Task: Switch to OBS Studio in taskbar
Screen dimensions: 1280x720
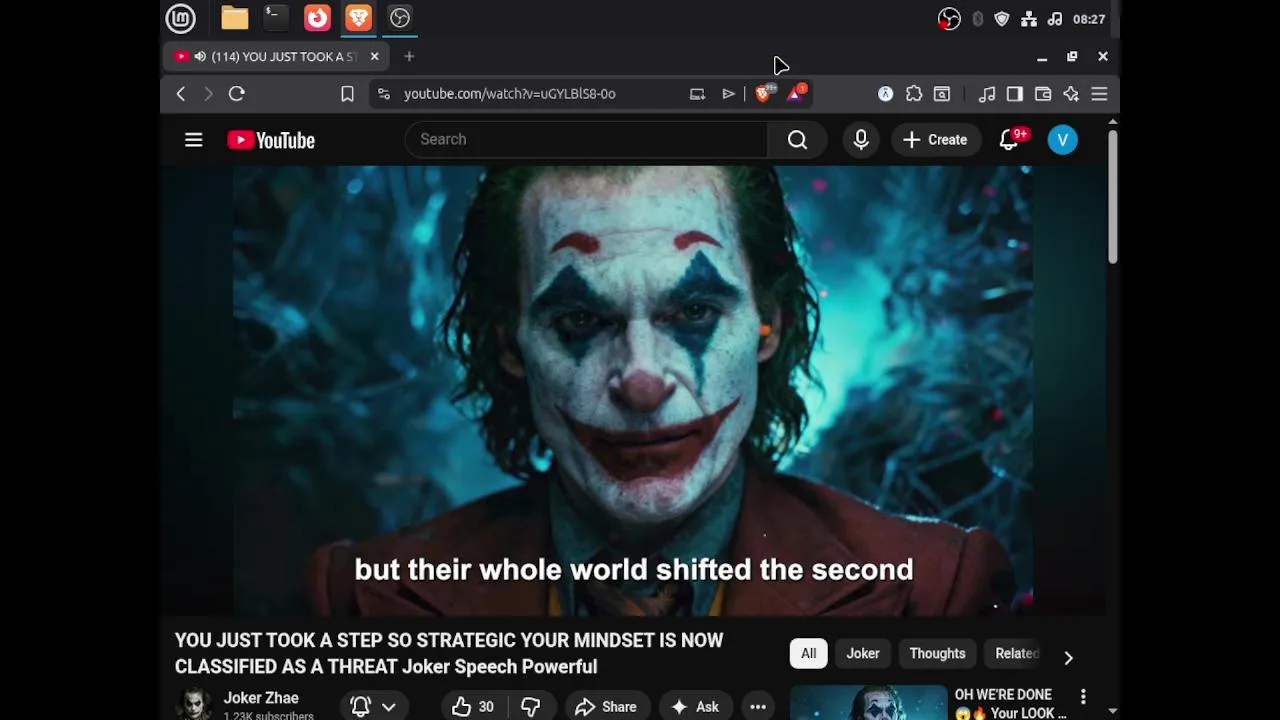Action: (400, 18)
